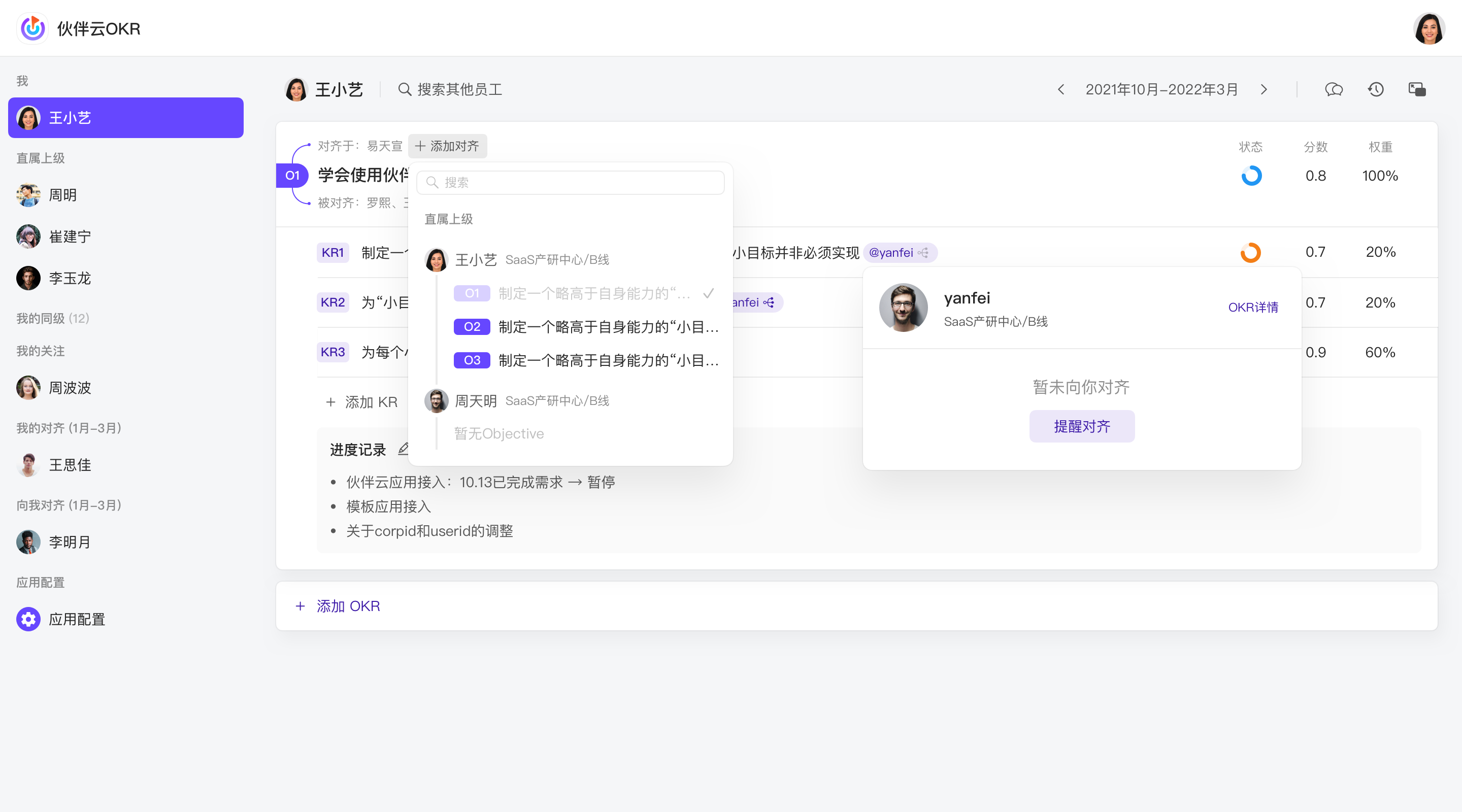The height and width of the screenshot is (812, 1462).
Task: Click the edit pencil next to 进度记录
Action: (404, 450)
